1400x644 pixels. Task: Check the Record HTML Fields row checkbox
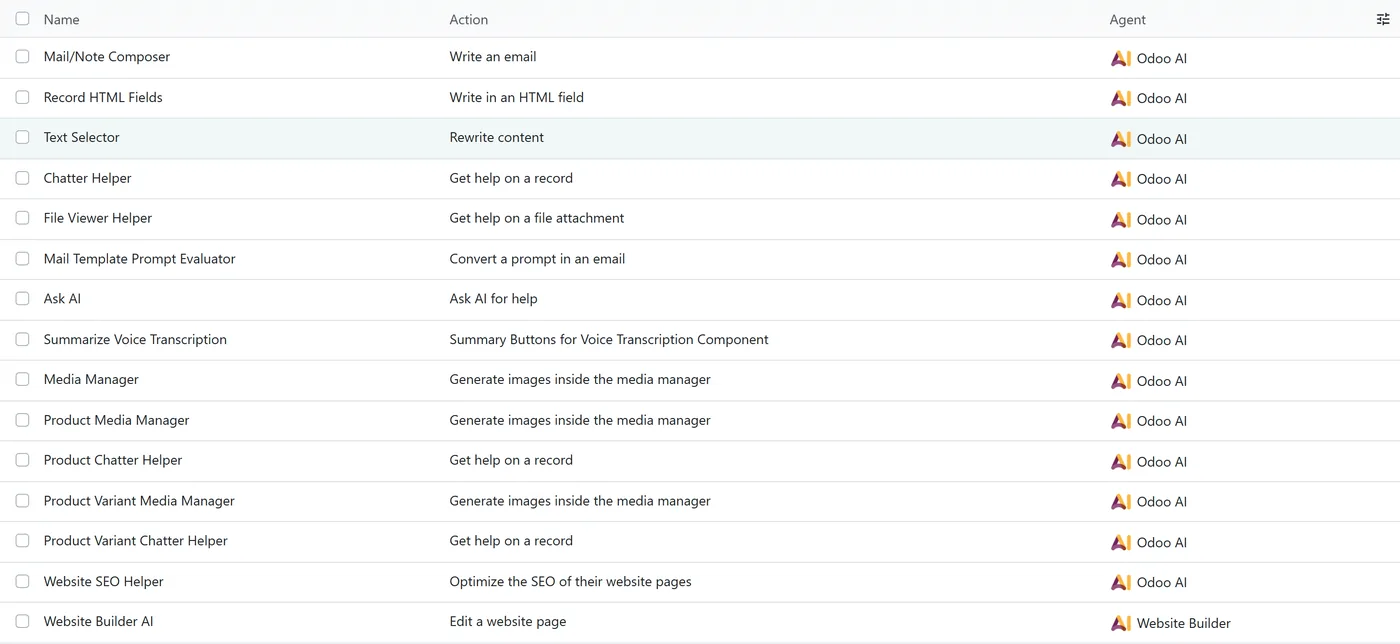(x=22, y=97)
